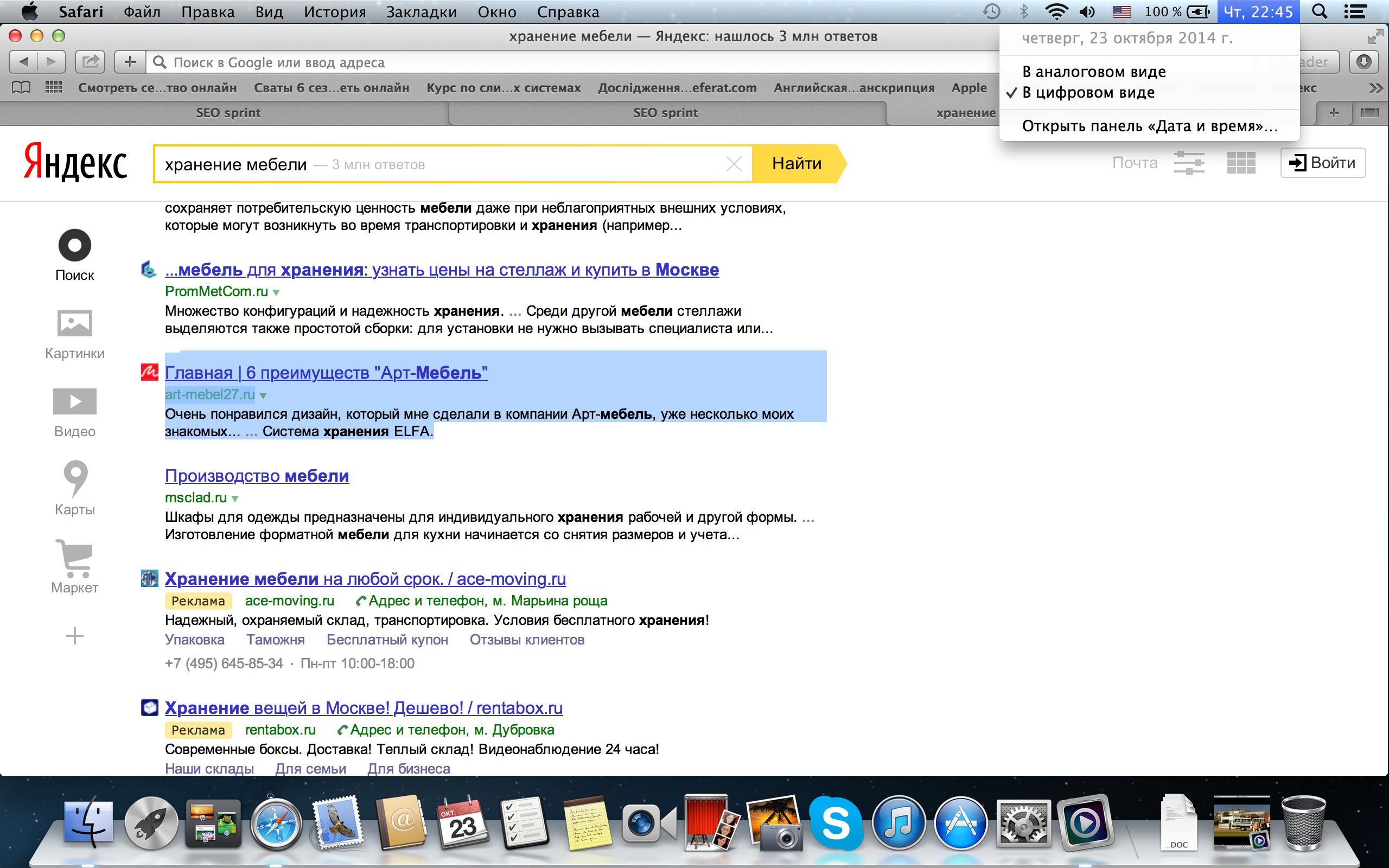This screenshot has width=1389, height=868.
Task: Select digital clock display option
Action: [1088, 92]
